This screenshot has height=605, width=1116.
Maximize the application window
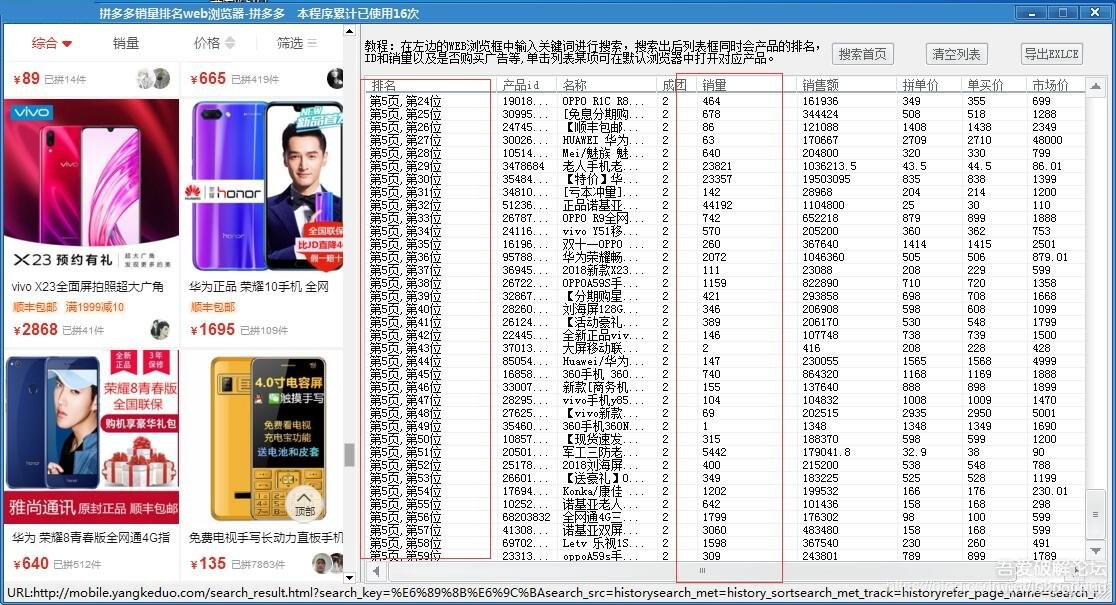[x=1063, y=12]
